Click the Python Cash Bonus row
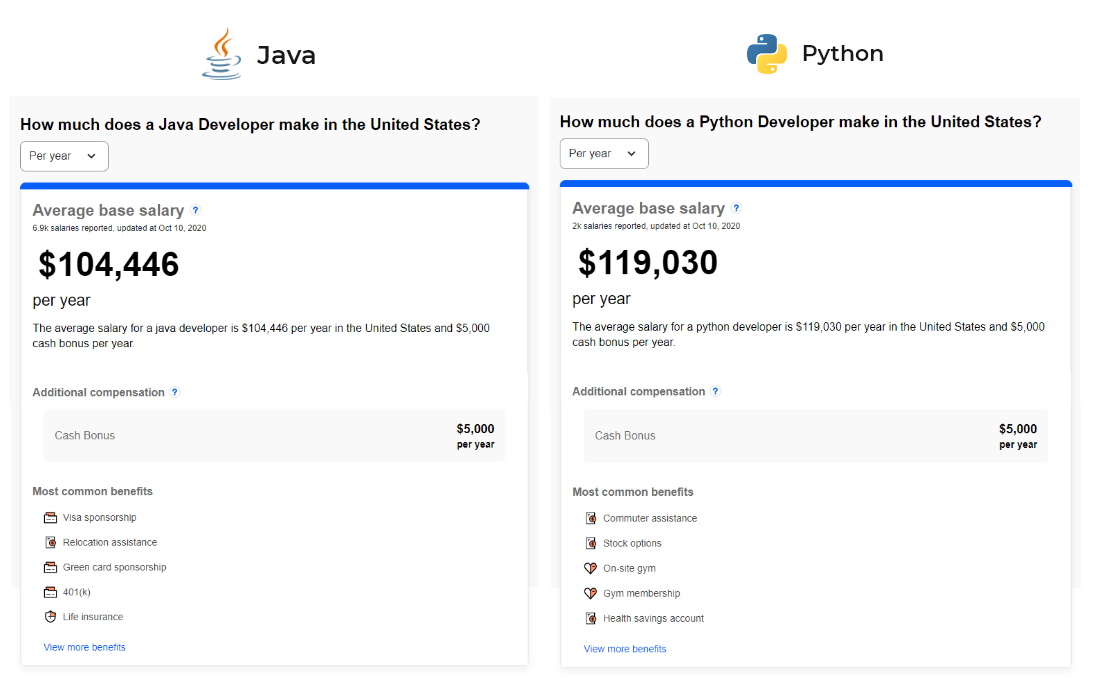 (x=815, y=436)
